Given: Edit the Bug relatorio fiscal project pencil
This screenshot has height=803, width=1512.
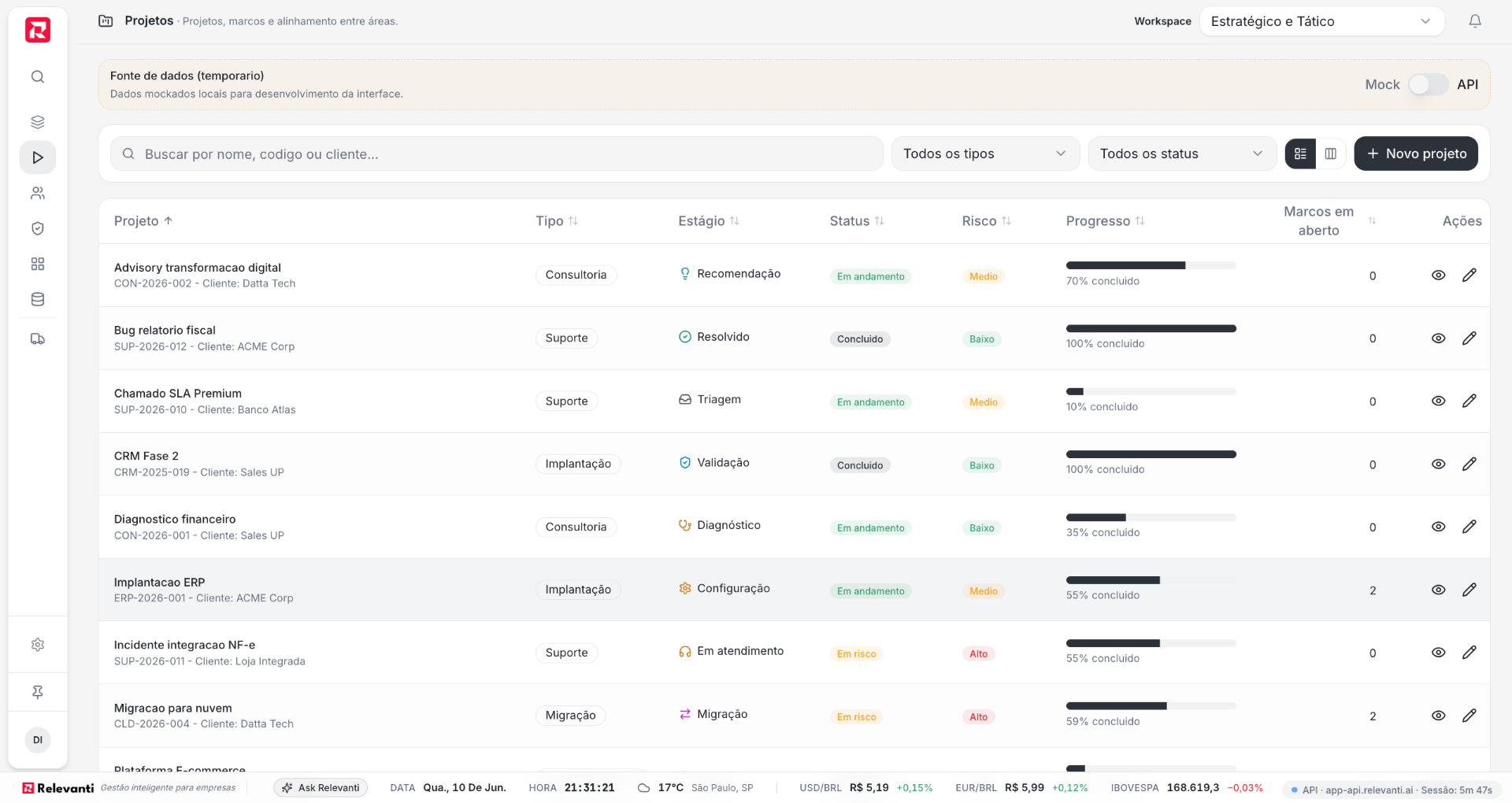Looking at the screenshot, I should click(1469, 339).
